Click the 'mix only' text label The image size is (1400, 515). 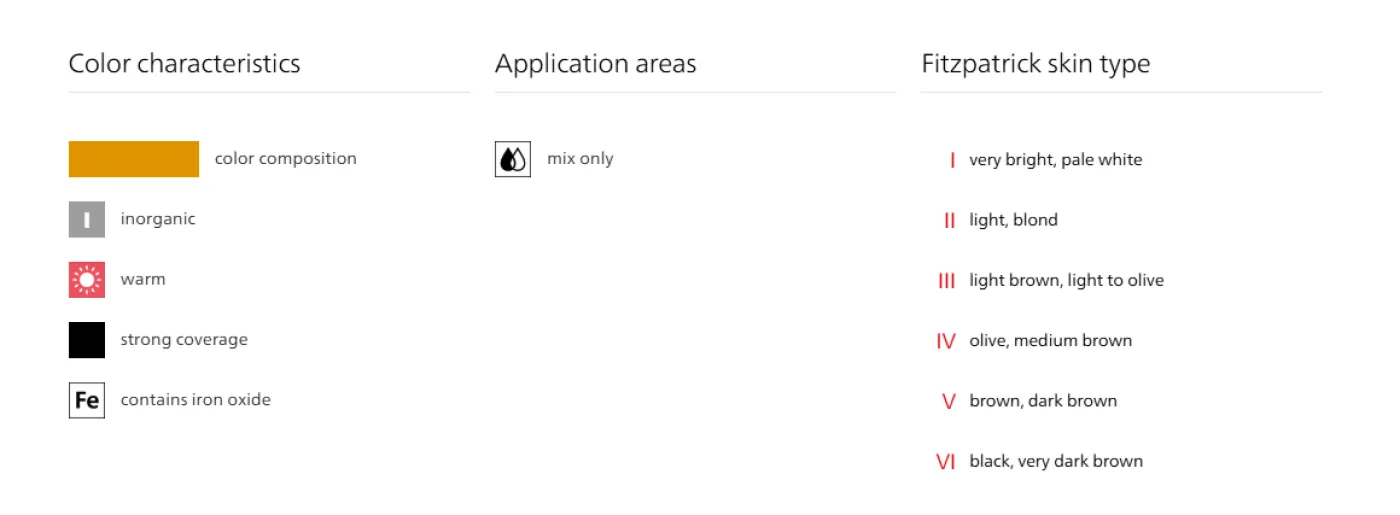tap(580, 159)
